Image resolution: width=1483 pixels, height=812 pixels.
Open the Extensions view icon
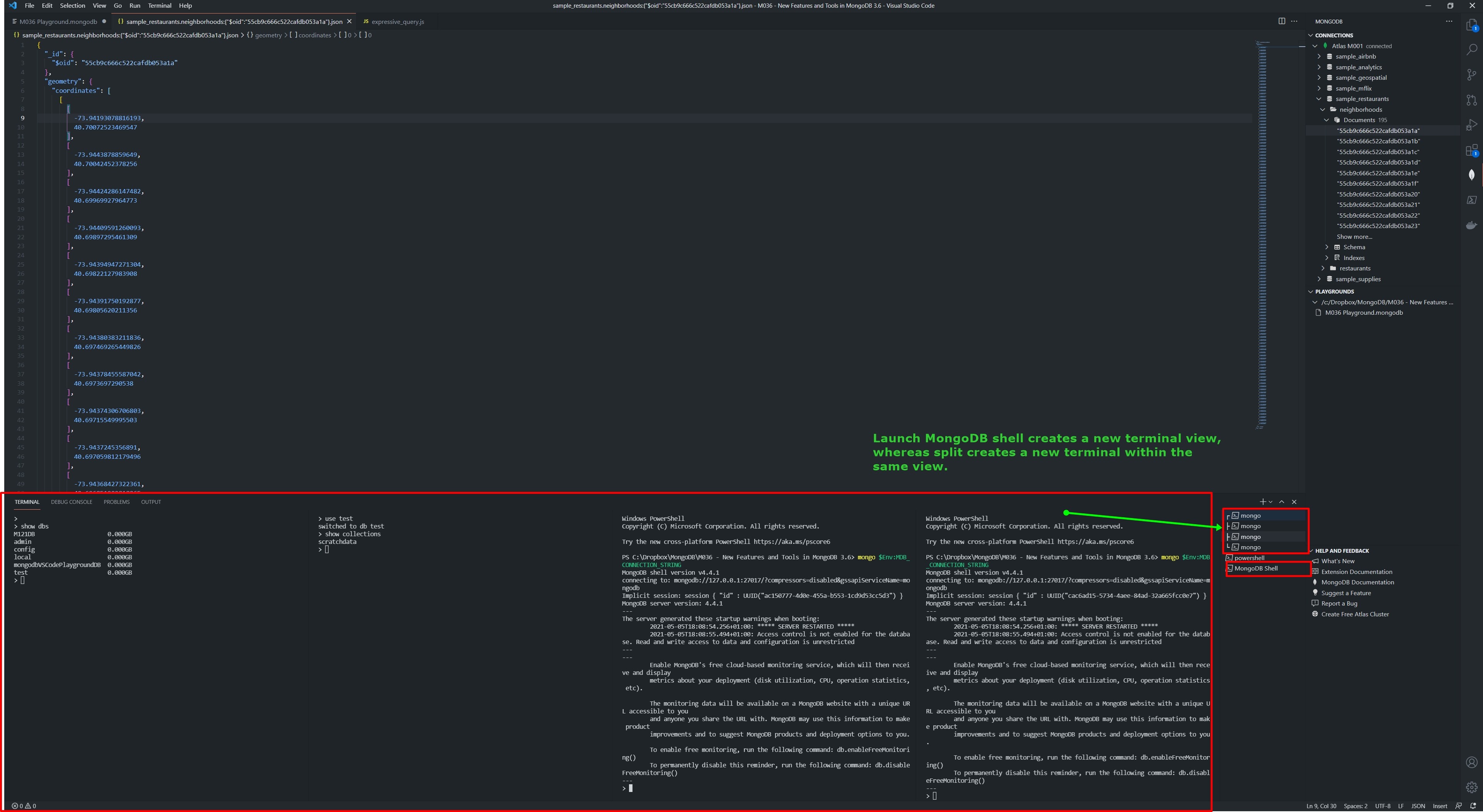pyautogui.click(x=1471, y=150)
